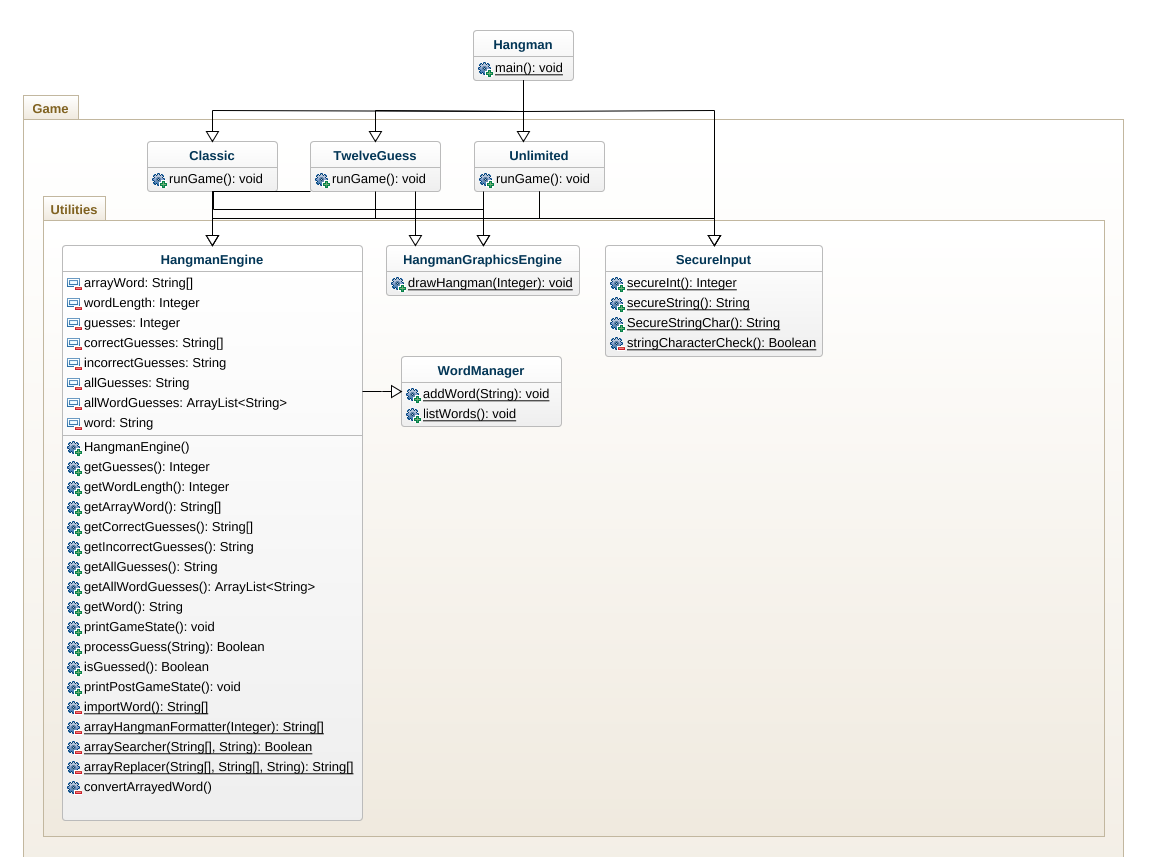Click the method icon beside secureString(): String
This screenshot has height=857, width=1150.
[x=617, y=304]
